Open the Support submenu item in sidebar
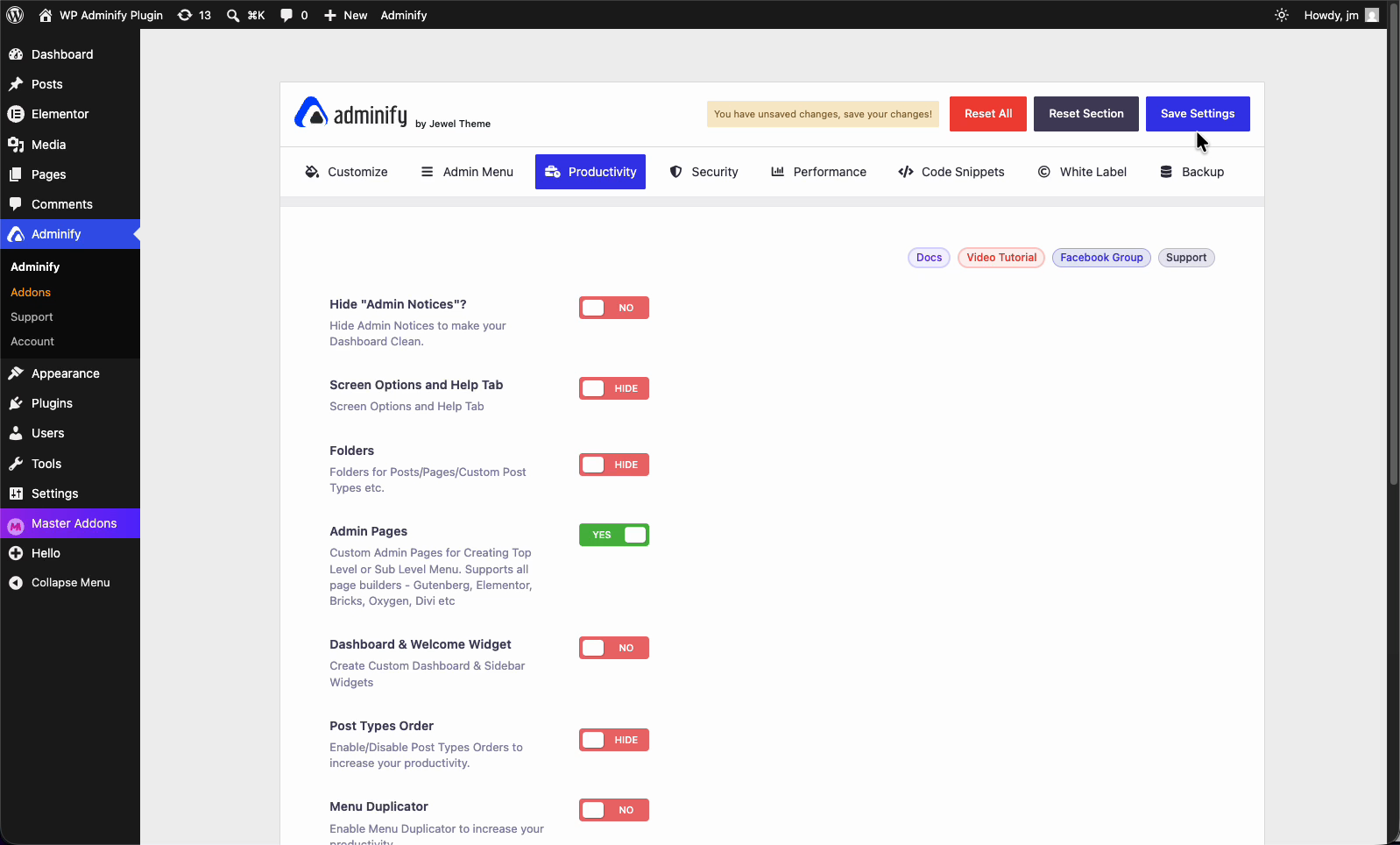The image size is (1400, 845). coord(32,316)
